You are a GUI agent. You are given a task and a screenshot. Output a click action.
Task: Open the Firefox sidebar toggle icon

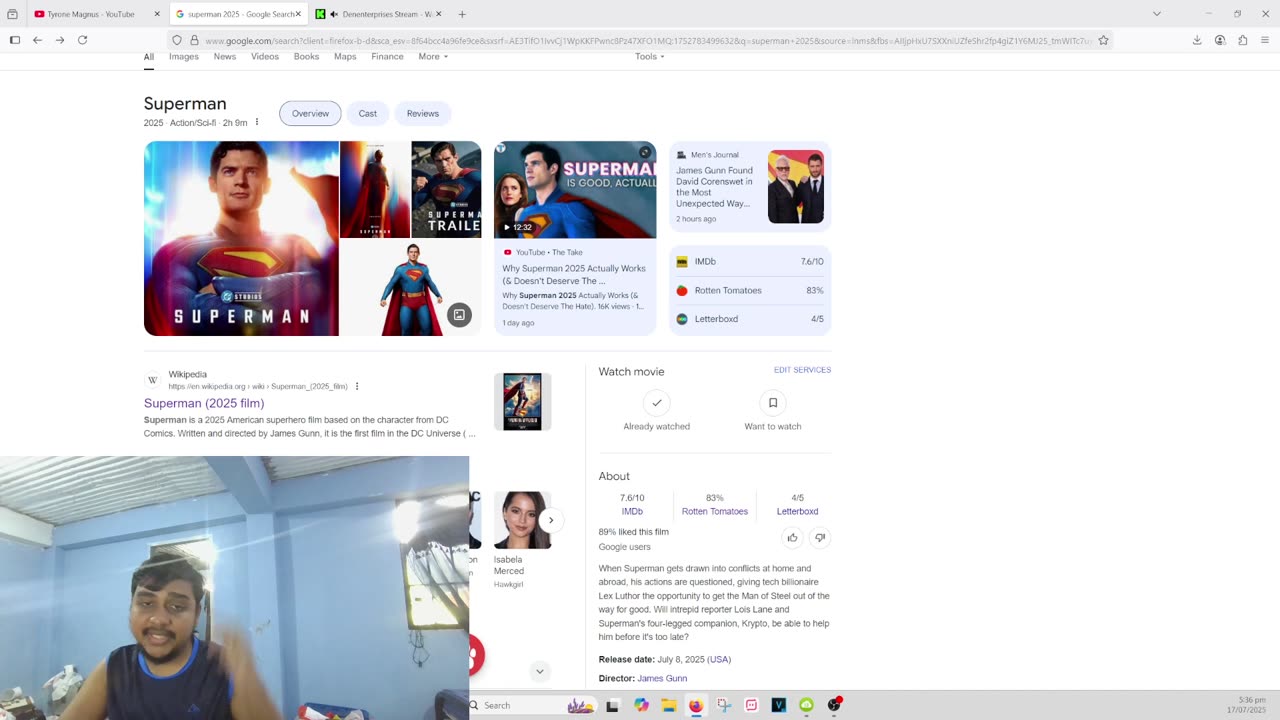(15, 40)
